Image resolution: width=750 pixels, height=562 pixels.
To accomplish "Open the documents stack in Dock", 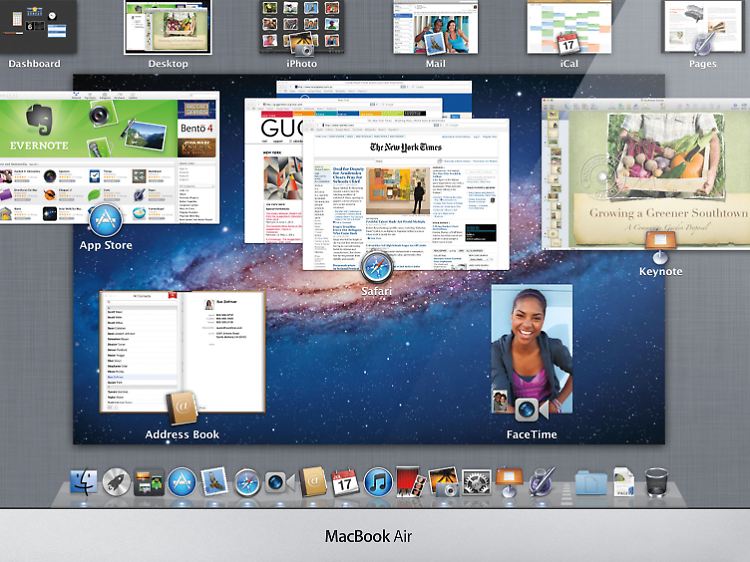I will point(624,482).
